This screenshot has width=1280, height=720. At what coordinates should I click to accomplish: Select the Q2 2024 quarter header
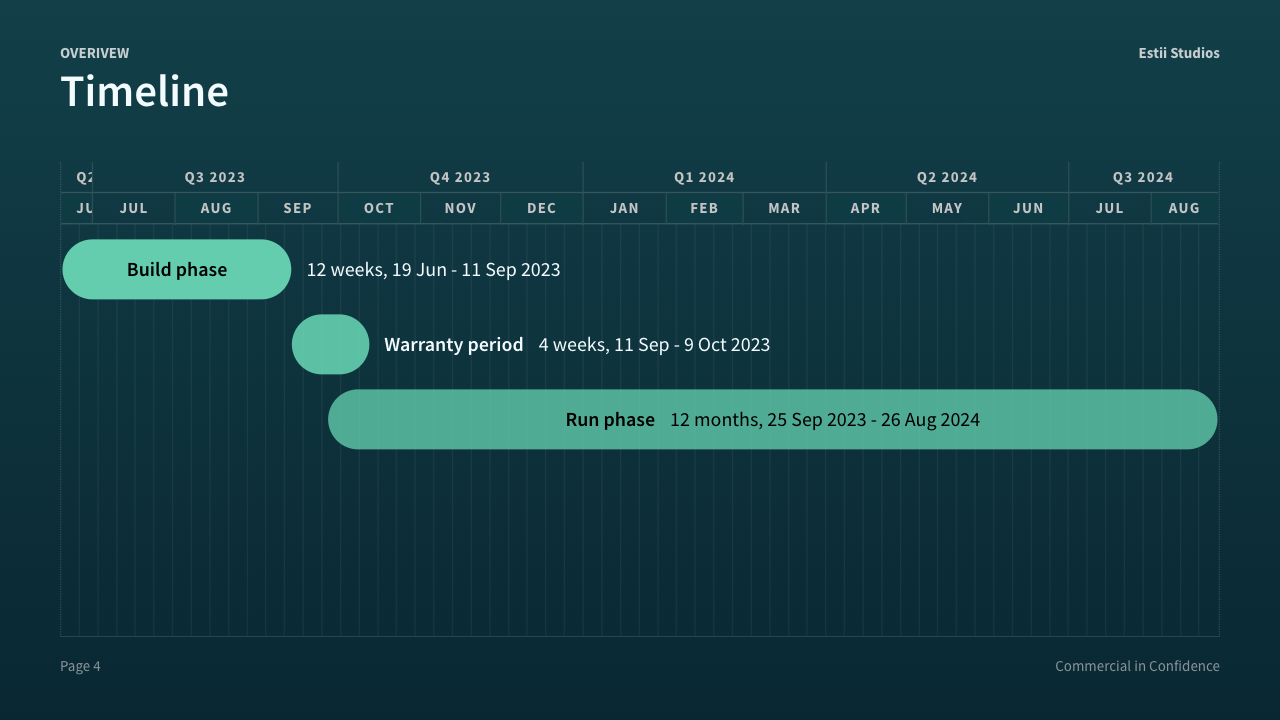(x=947, y=177)
